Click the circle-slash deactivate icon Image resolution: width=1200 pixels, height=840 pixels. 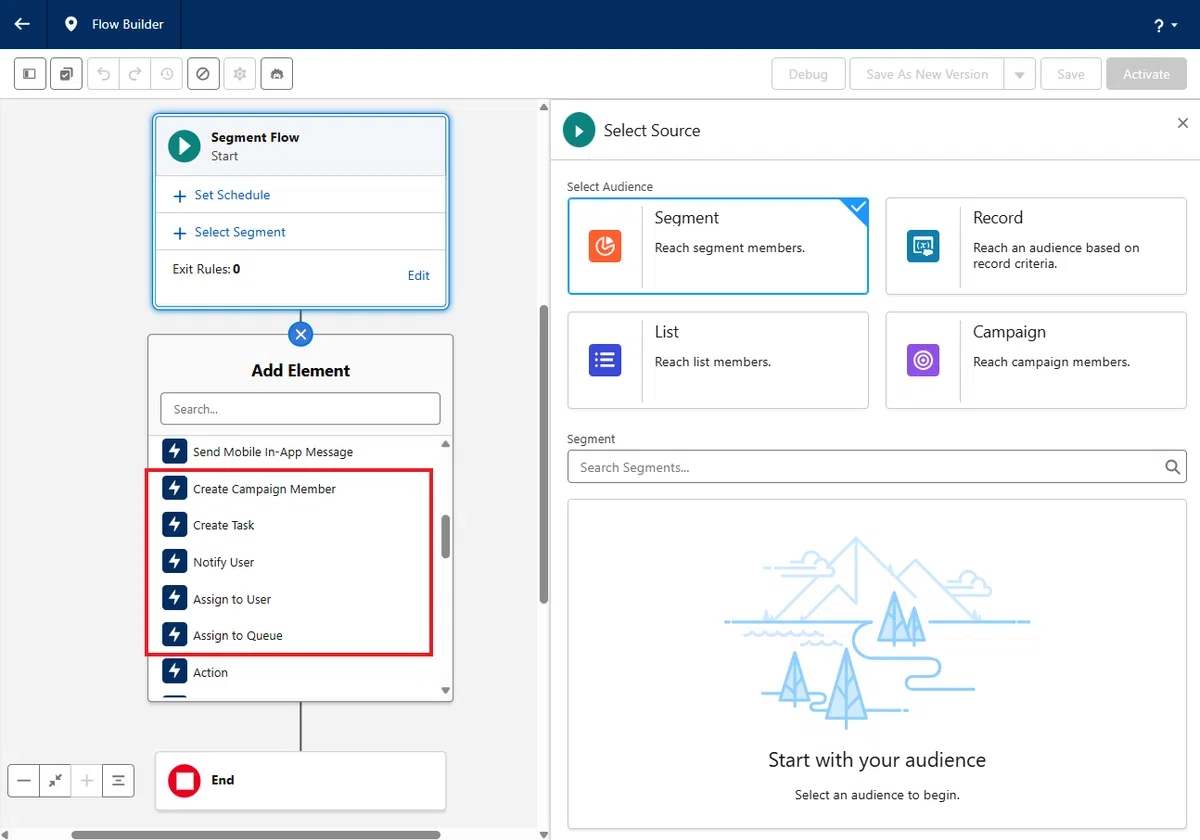point(203,74)
